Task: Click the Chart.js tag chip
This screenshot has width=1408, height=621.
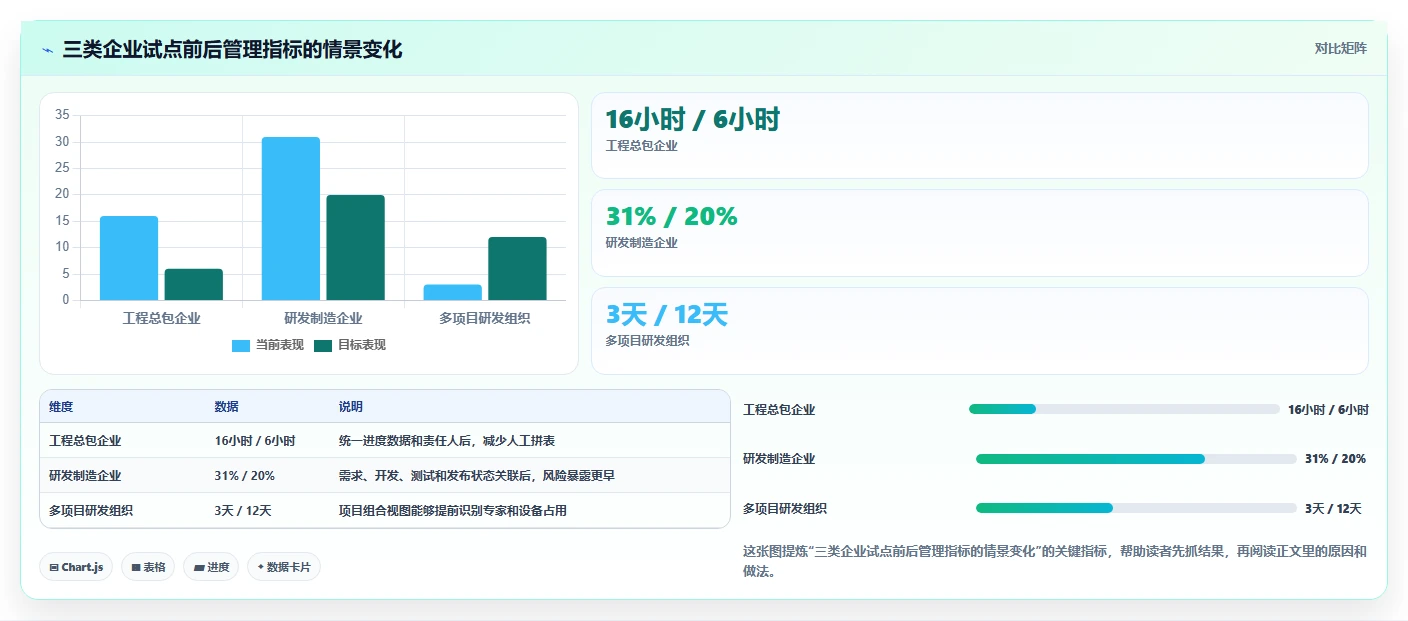Action: point(76,567)
